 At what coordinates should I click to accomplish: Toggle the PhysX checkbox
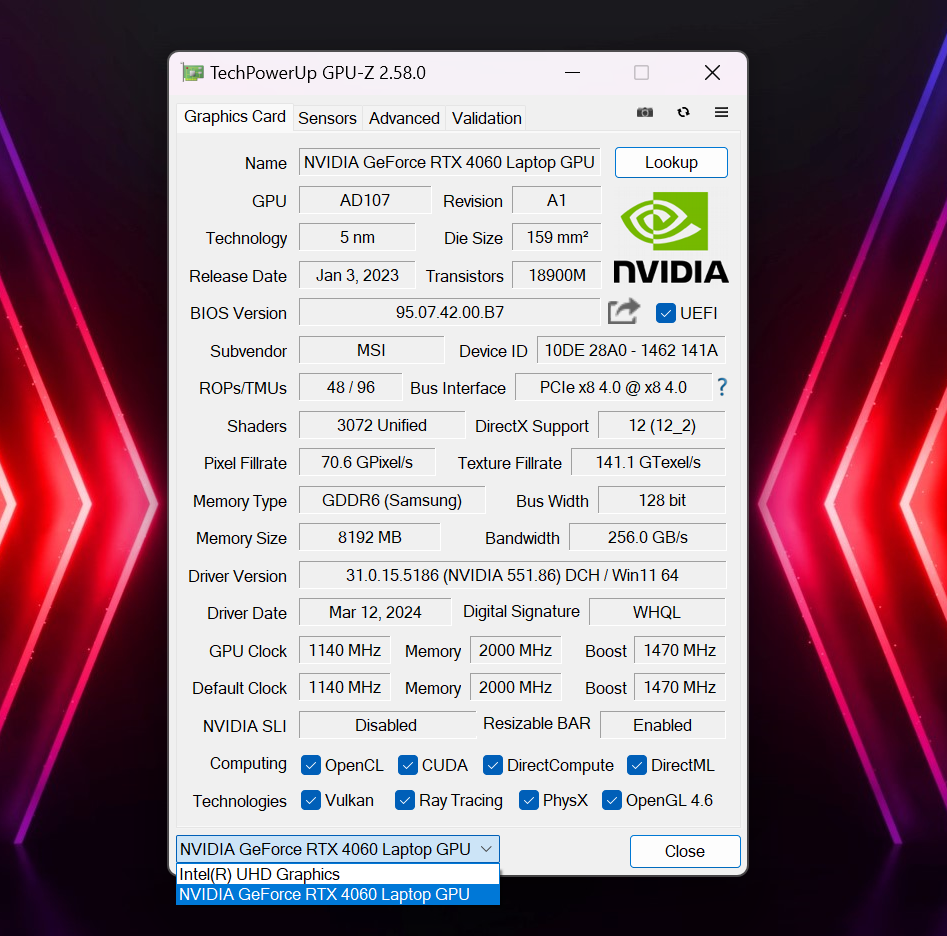[528, 800]
